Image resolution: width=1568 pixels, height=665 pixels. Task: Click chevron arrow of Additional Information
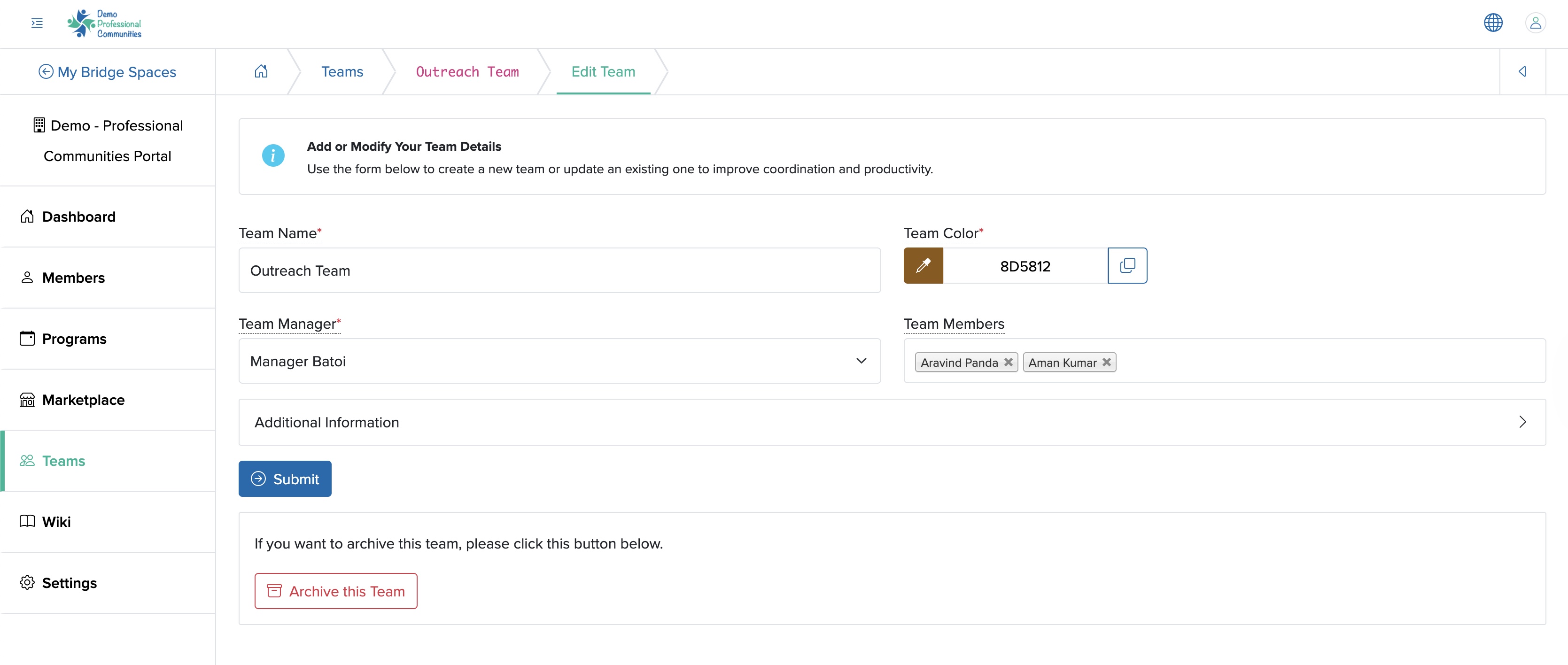pos(1523,422)
